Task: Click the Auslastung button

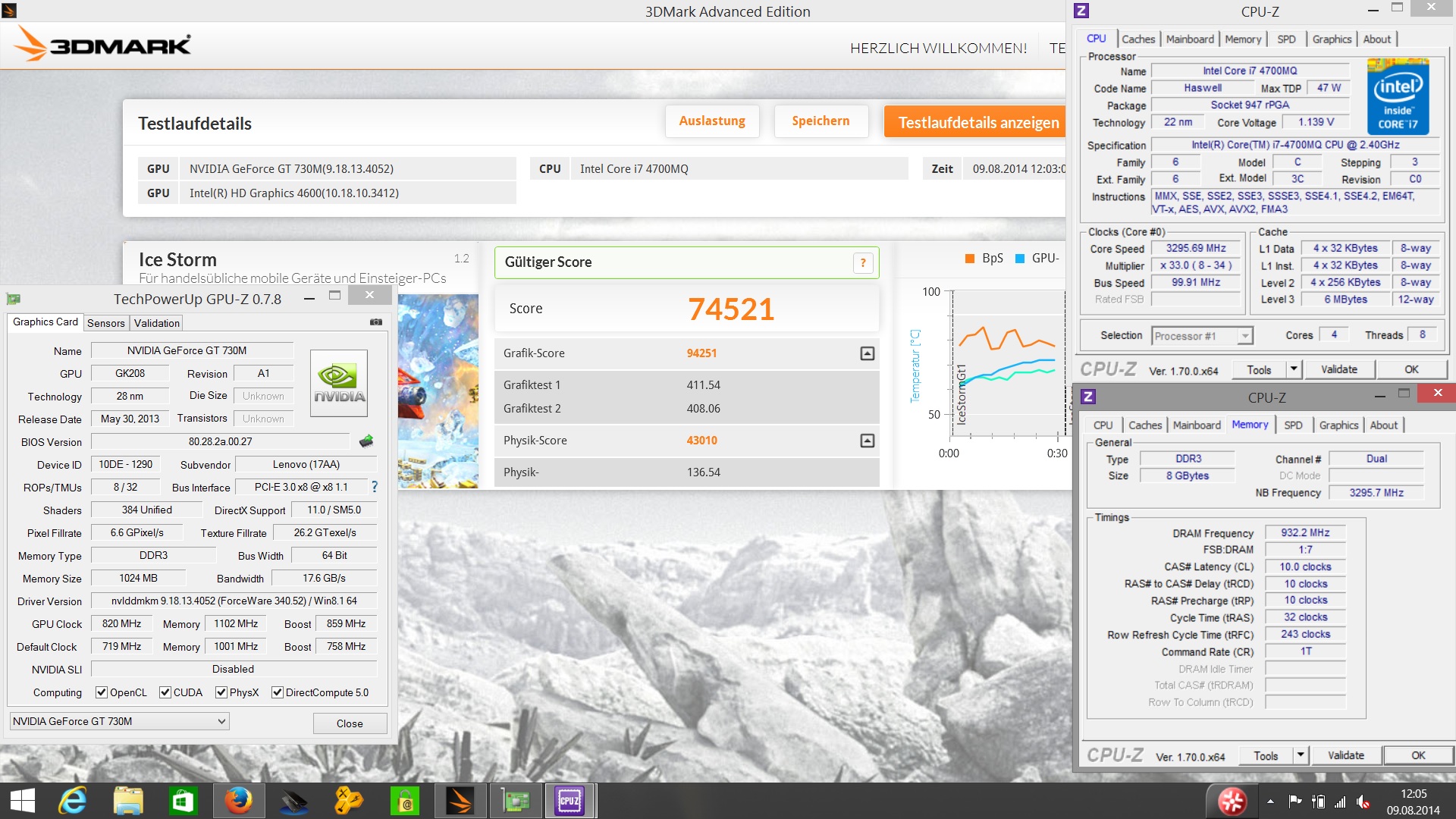Action: coord(712,121)
